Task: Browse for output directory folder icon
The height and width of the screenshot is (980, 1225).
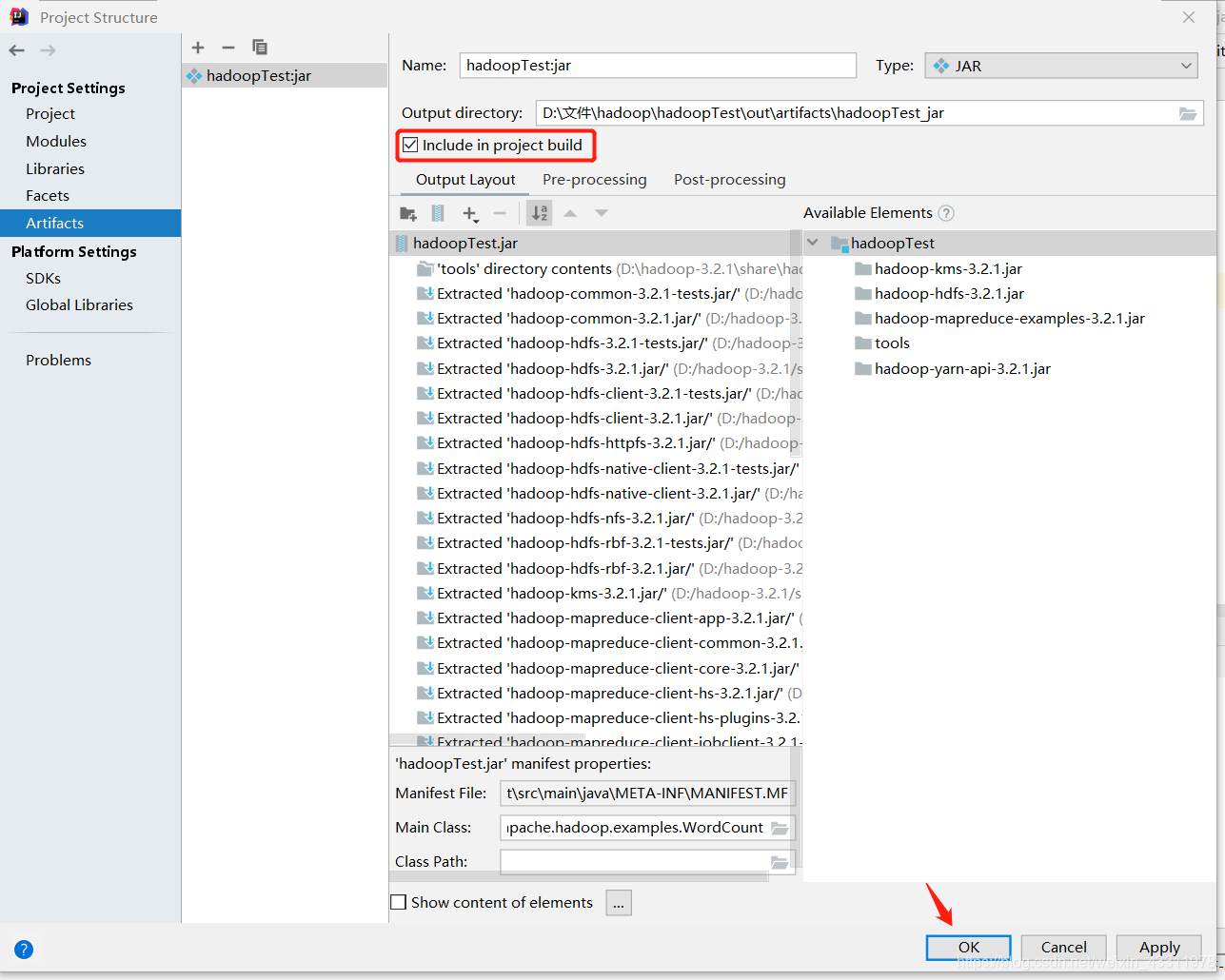Action: pos(1188,113)
